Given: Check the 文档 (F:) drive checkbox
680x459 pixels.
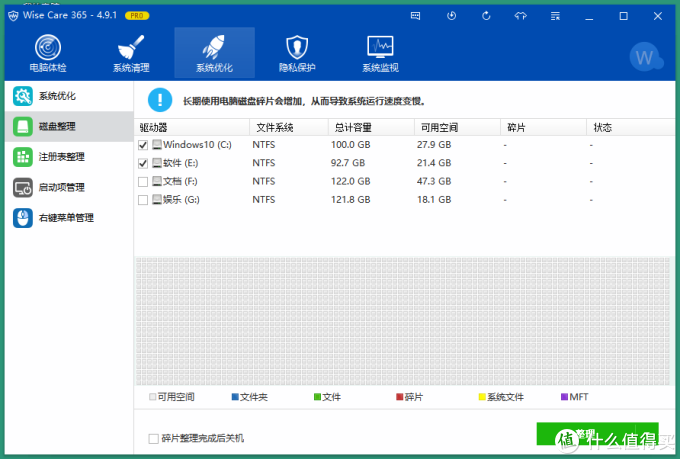Looking at the screenshot, I should tap(143, 182).
